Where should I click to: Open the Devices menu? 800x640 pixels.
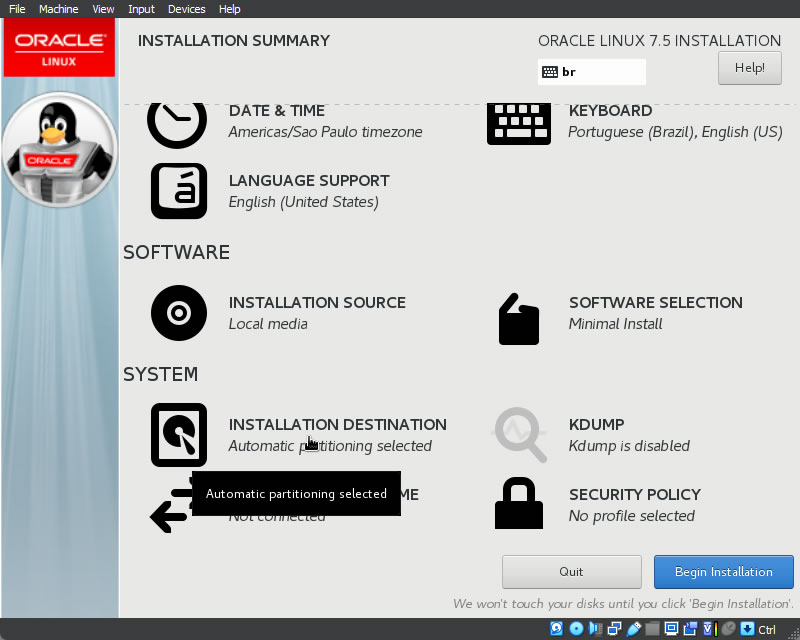pos(187,9)
